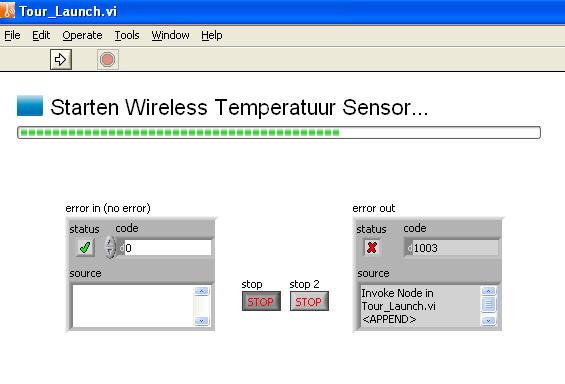This screenshot has width=565, height=384.
Task: Click the error in code stepper control
Action: 110,247
